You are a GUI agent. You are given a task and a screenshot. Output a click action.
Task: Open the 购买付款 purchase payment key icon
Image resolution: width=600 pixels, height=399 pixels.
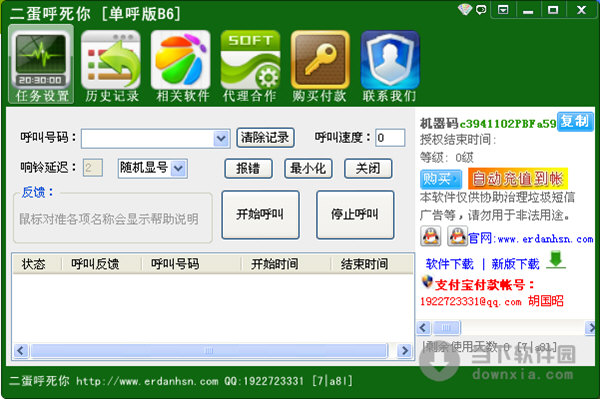click(320, 66)
